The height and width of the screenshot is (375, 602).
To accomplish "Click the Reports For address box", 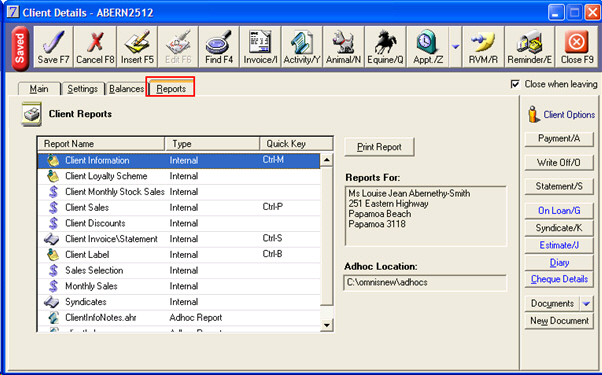I will tap(426, 216).
